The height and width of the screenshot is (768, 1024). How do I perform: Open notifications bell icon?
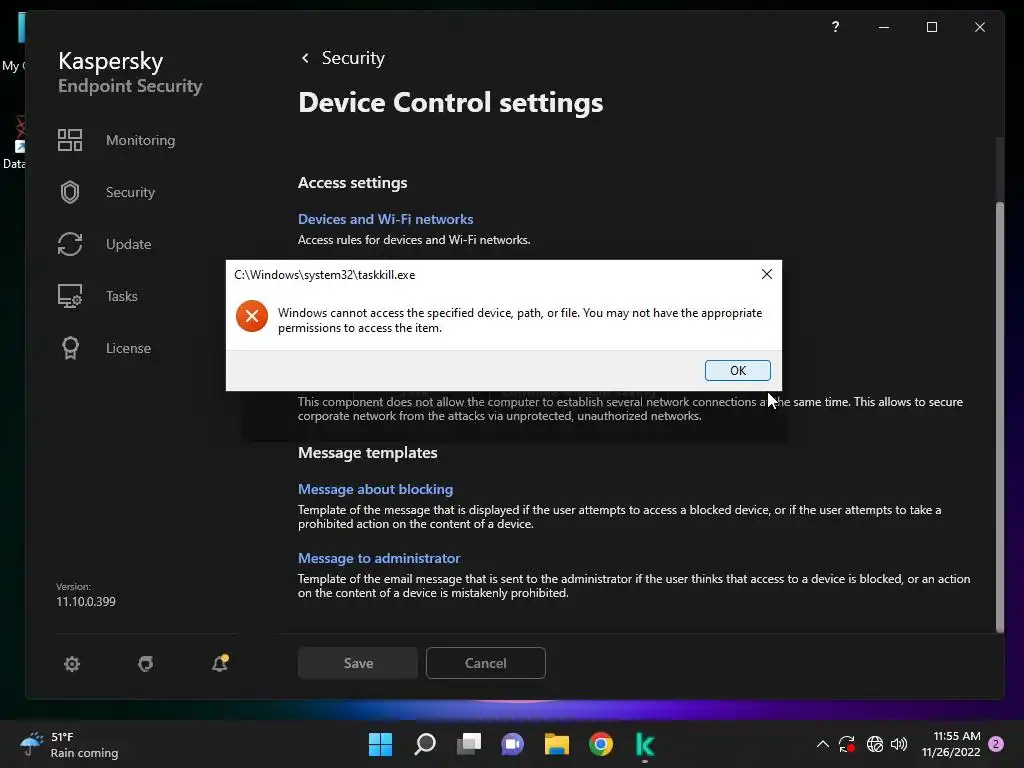(x=220, y=664)
